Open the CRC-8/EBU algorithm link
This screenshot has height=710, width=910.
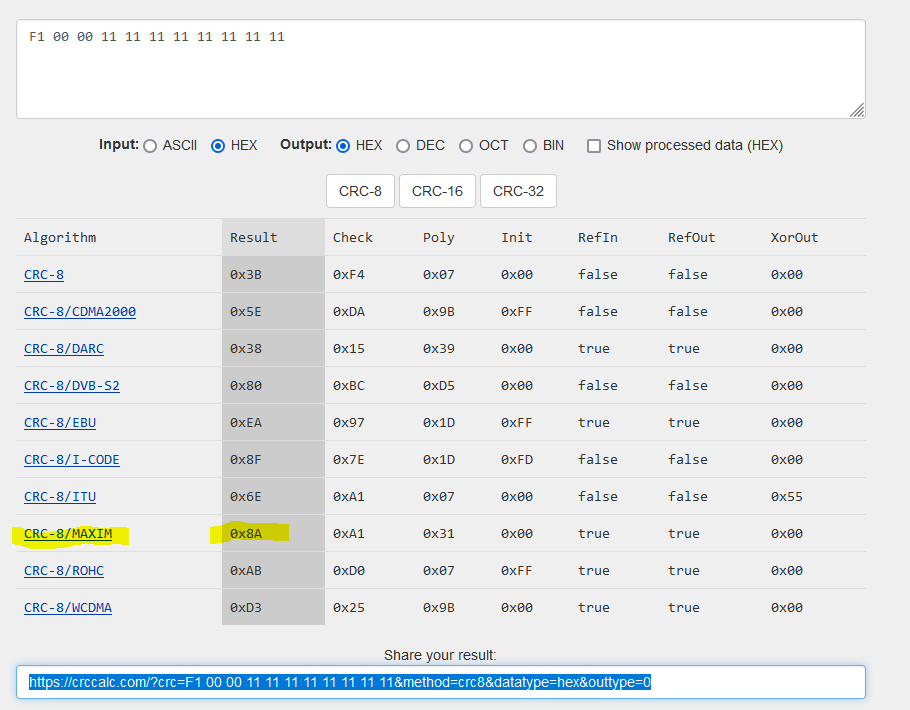59,422
